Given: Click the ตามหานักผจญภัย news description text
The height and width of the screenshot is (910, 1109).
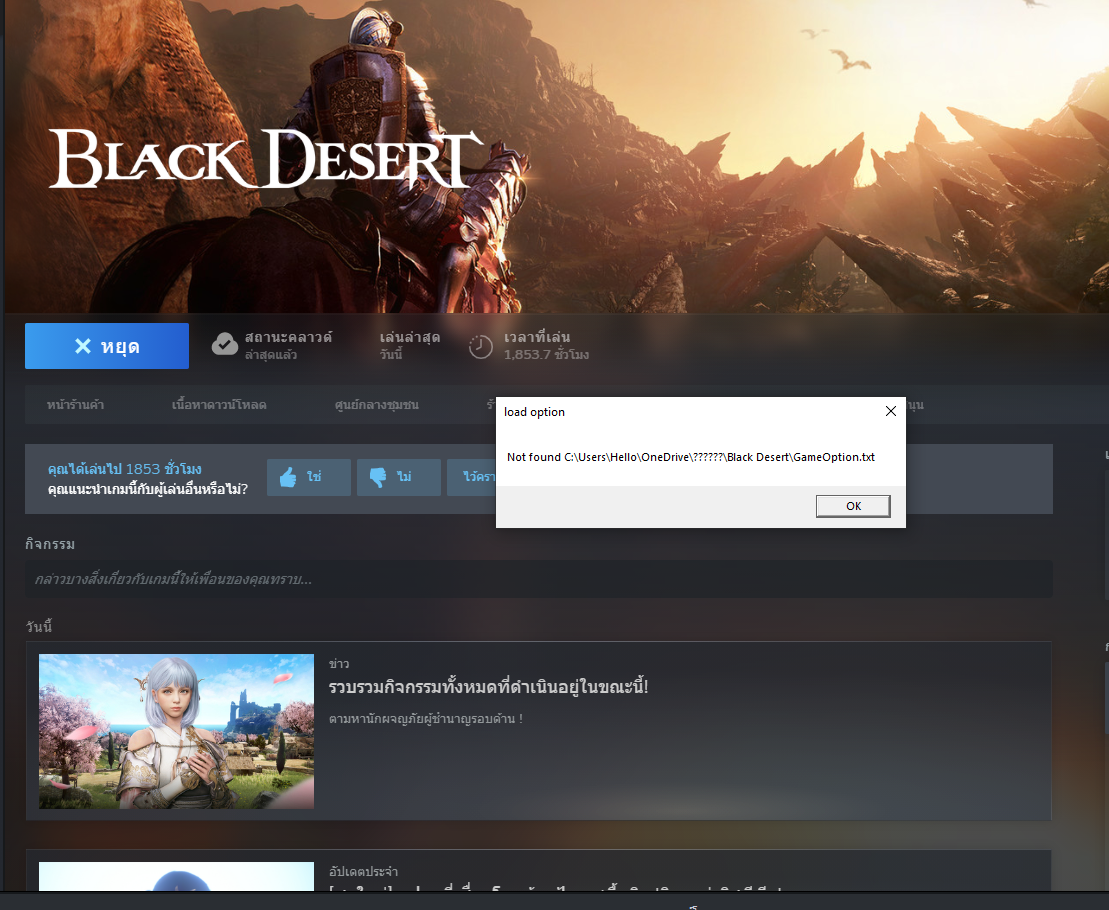Looking at the screenshot, I should click(426, 719).
